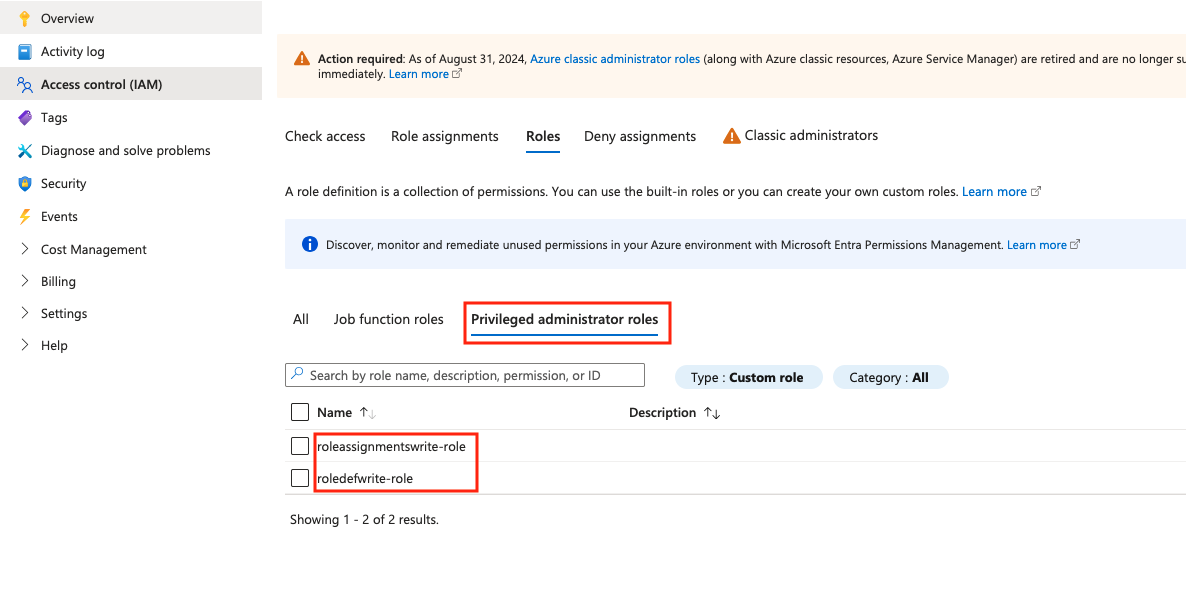1186x602 pixels.
Task: Expand the Settings section chevron
Action: 25,313
